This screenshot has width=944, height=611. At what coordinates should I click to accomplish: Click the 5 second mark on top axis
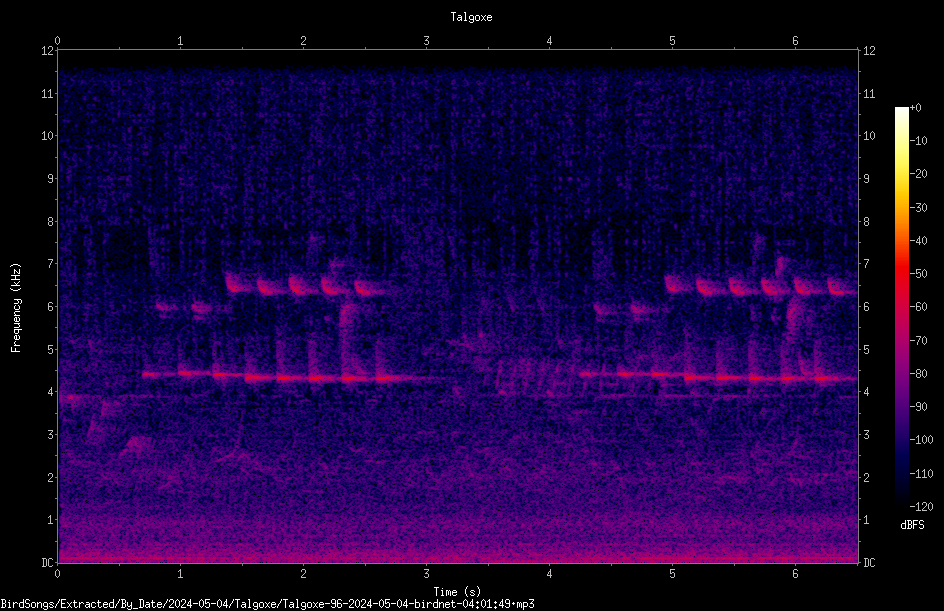click(x=672, y=41)
